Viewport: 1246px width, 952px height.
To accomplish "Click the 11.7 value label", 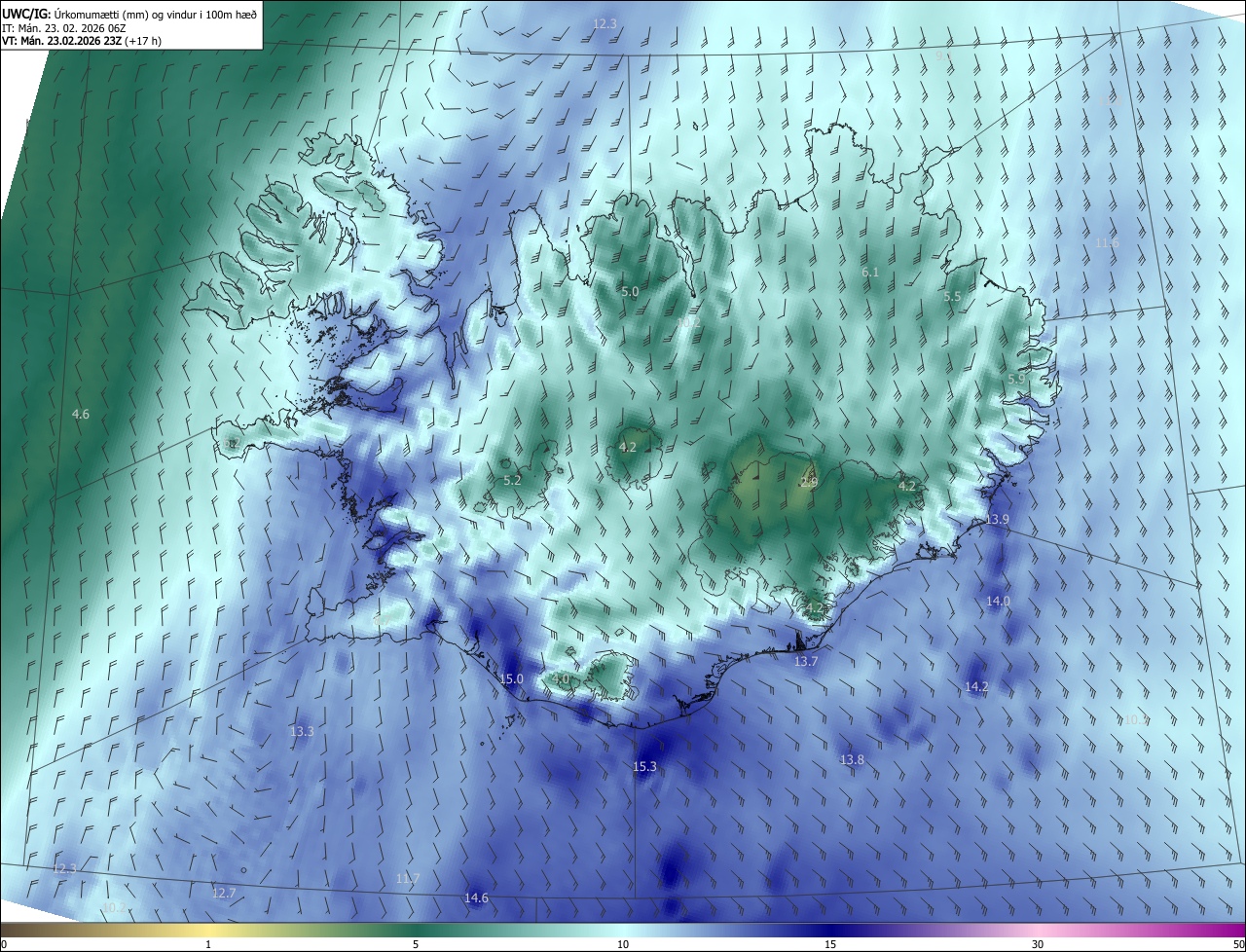I will click(408, 878).
